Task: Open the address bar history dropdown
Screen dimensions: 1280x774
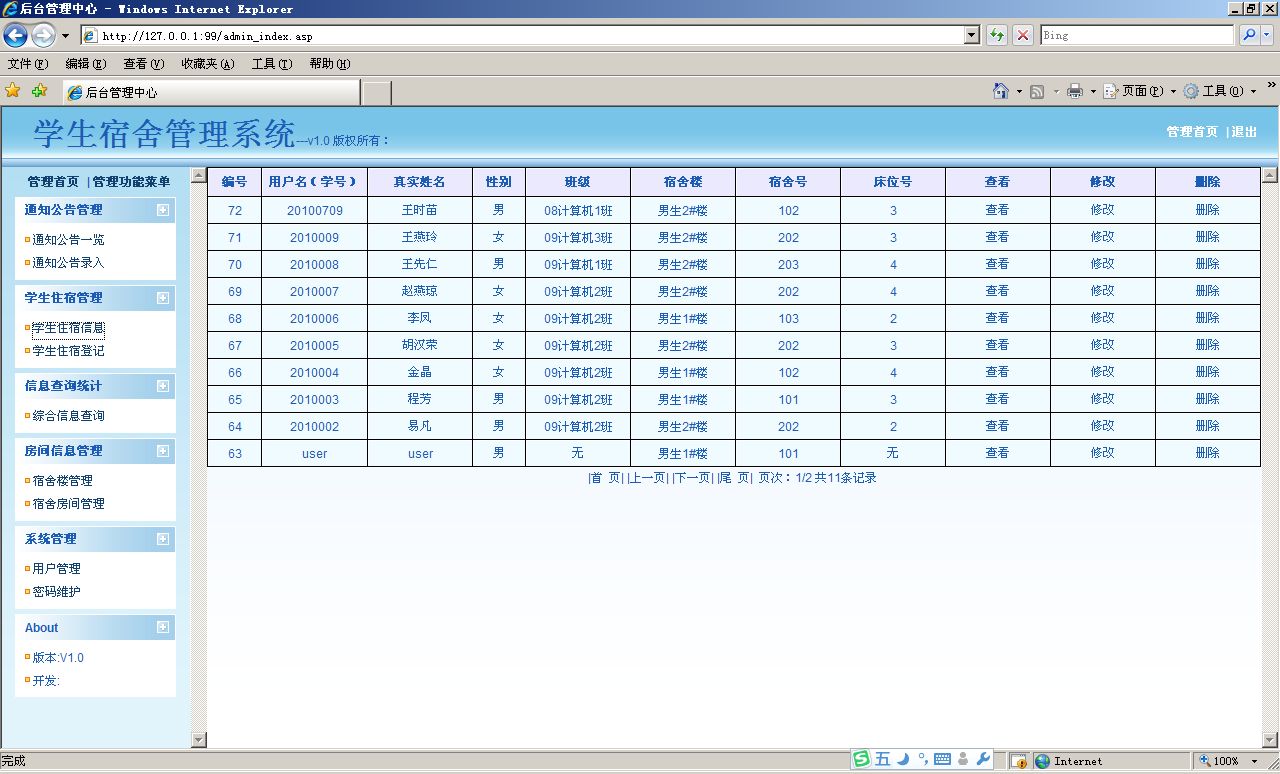Action: (971, 35)
